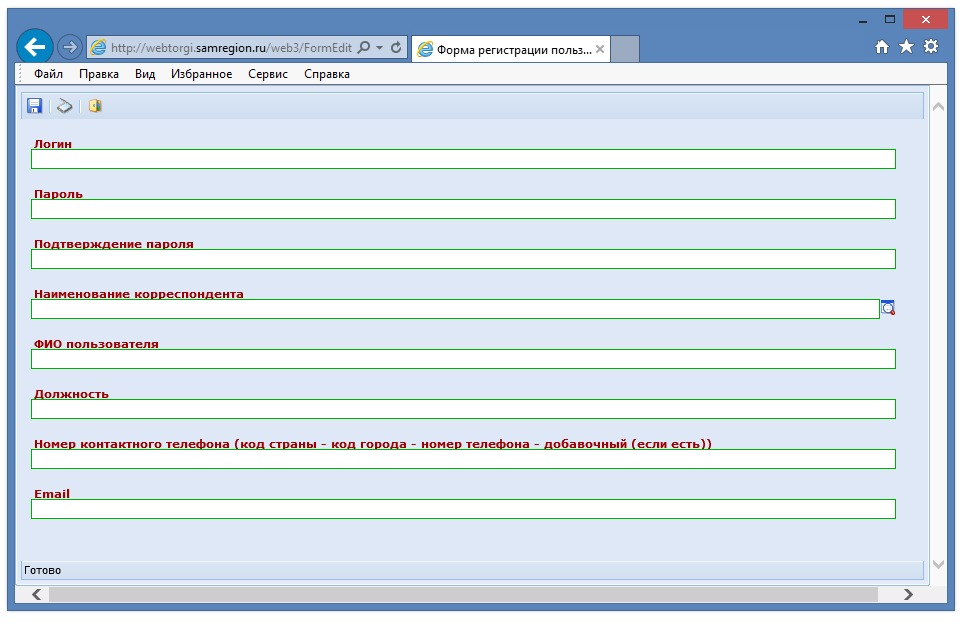The width and height of the screenshot is (973, 629).
Task: Open the Избранное menu
Action: pos(201,74)
